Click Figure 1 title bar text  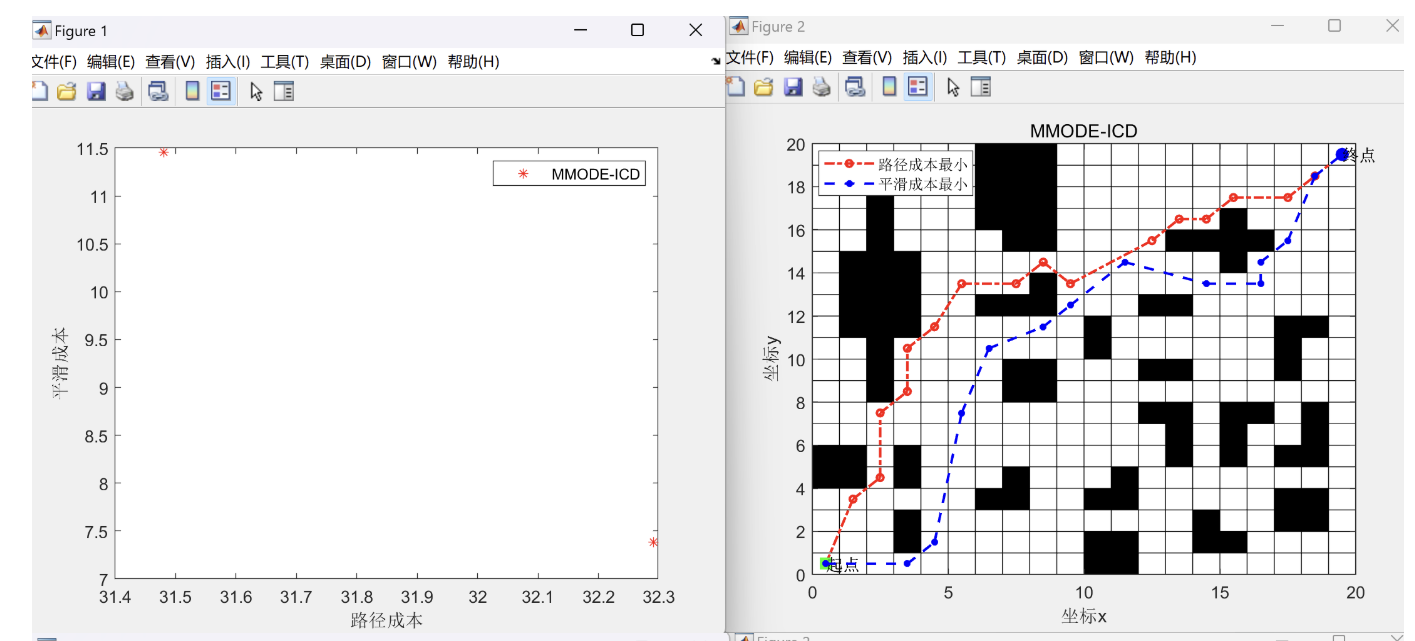pyautogui.click(x=80, y=31)
